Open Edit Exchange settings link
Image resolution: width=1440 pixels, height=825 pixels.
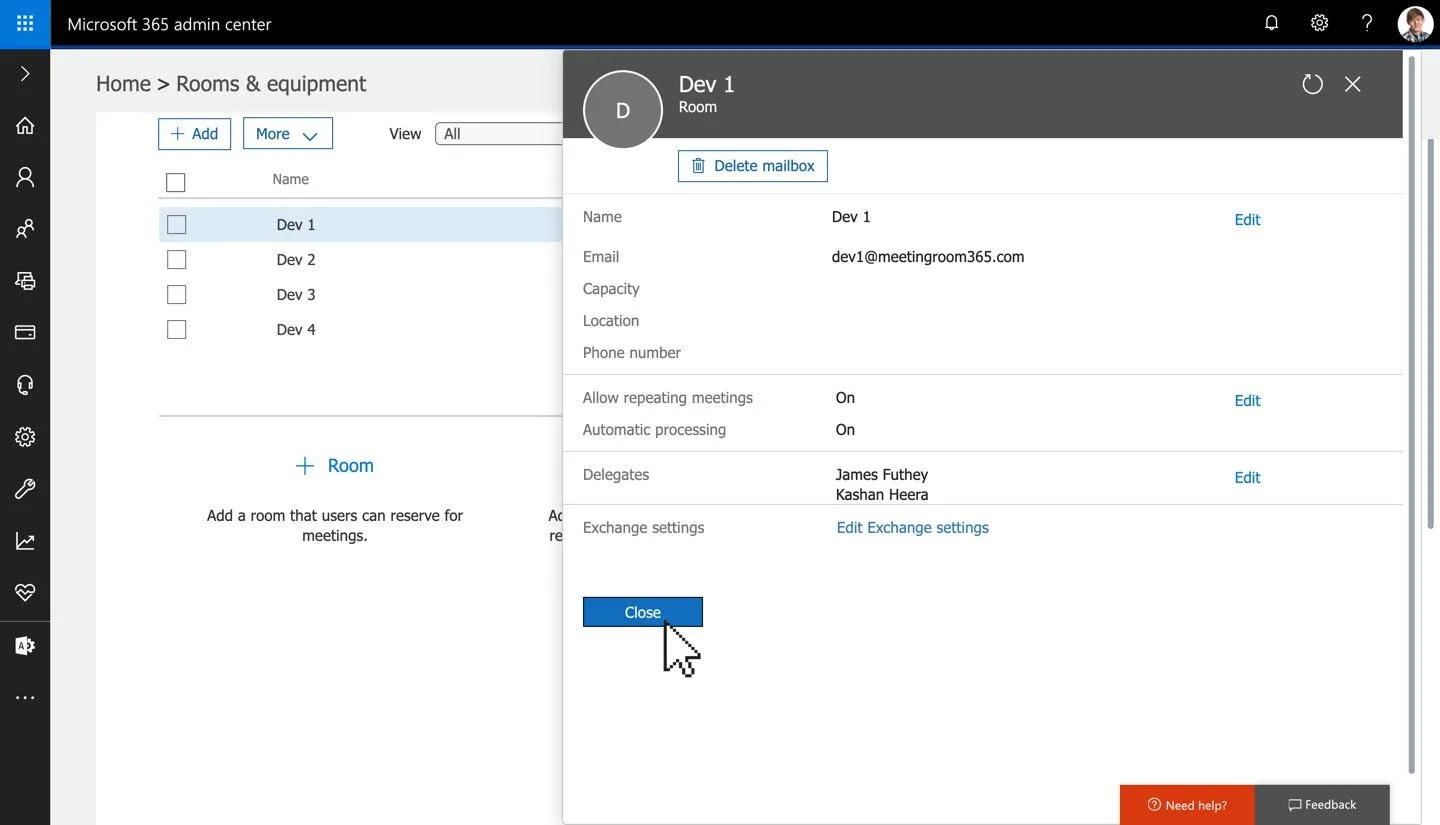click(912, 528)
